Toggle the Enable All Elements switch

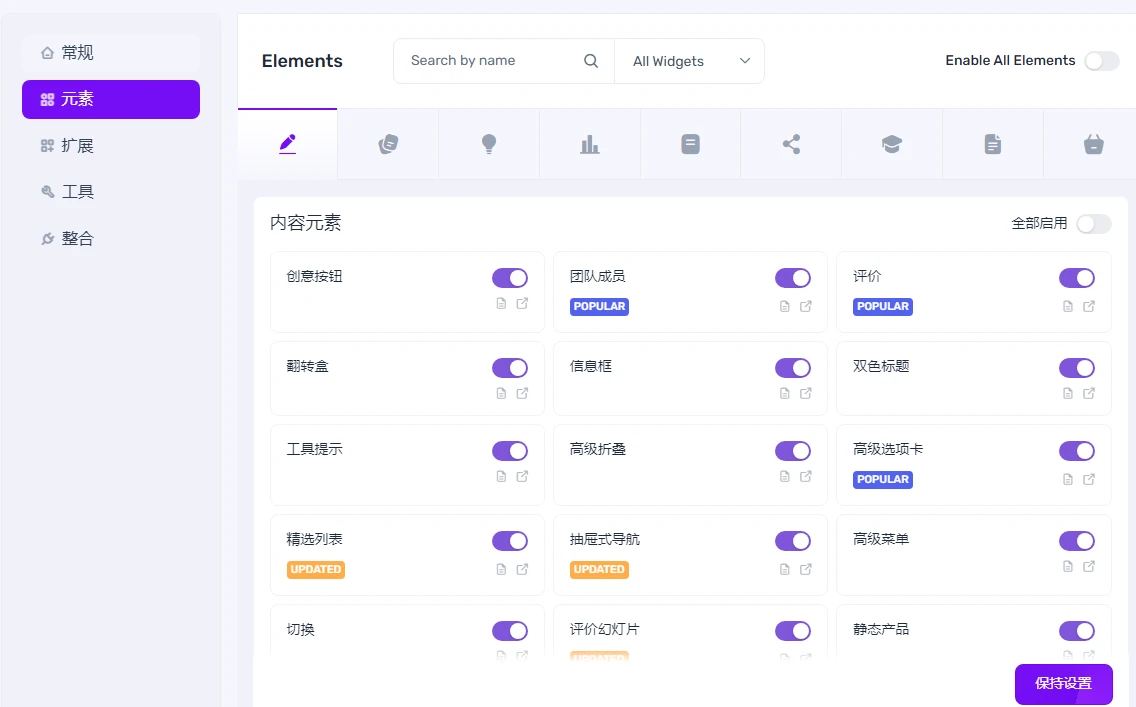coord(1101,61)
